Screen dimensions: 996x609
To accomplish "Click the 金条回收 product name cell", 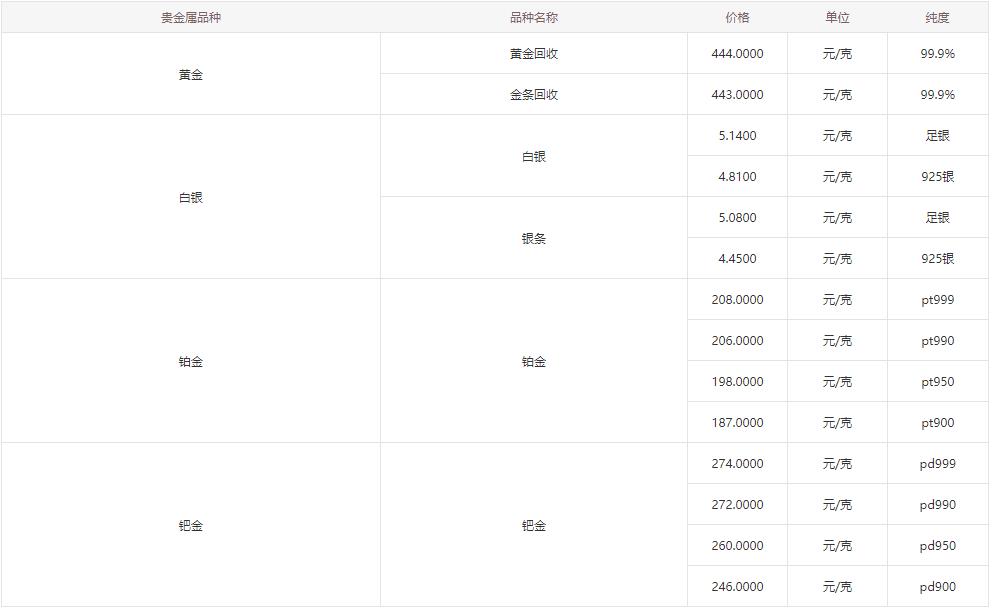I will click(533, 95).
